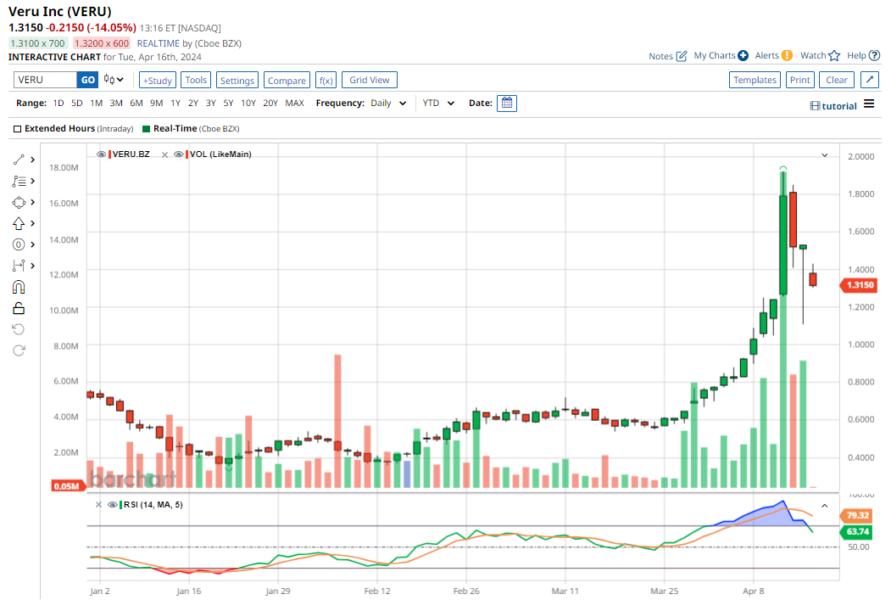891x600 pixels.
Task: Select the measure range tool
Action: (x=19, y=265)
